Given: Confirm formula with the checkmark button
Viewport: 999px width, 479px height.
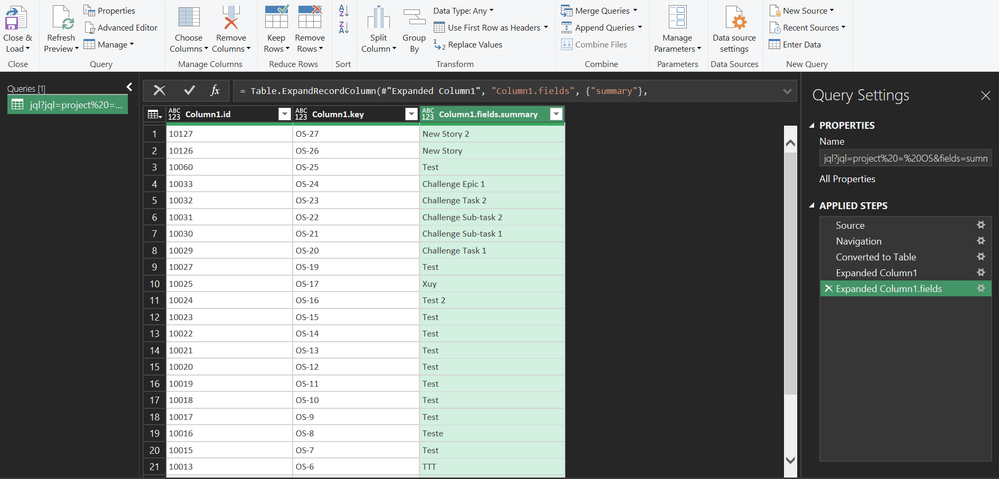Looking at the screenshot, I should click(x=189, y=91).
